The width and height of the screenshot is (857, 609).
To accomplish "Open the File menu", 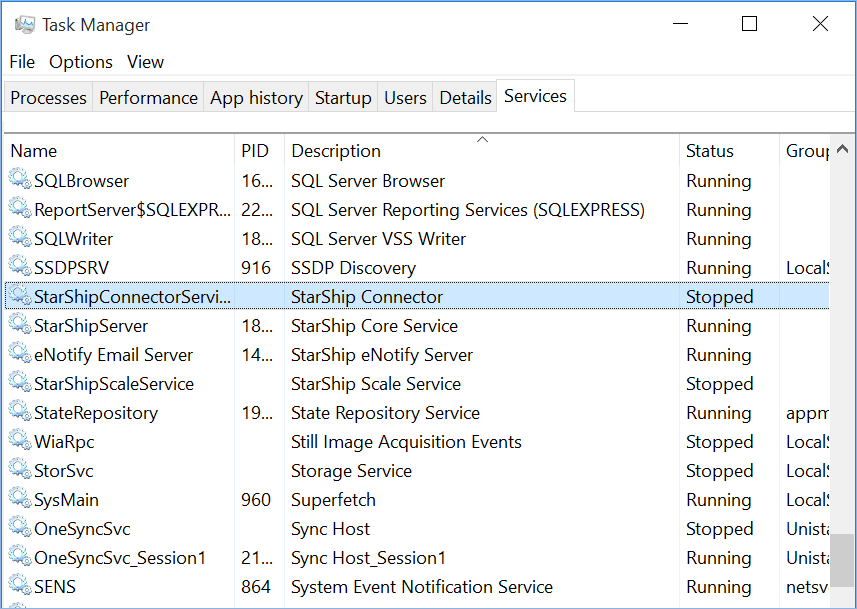I will pyautogui.click(x=22, y=62).
